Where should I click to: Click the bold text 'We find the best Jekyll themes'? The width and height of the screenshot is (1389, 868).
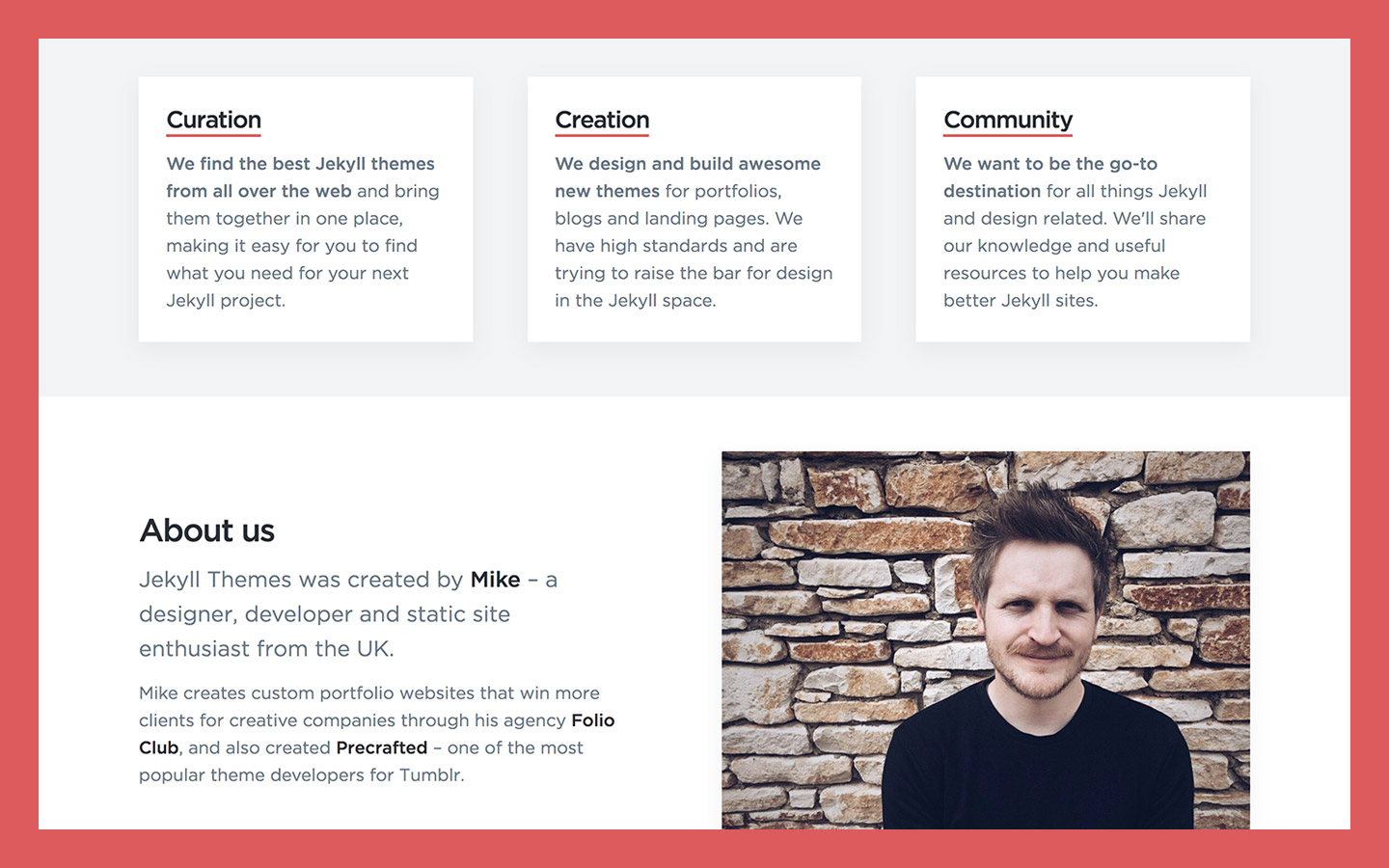pyautogui.click(x=300, y=164)
